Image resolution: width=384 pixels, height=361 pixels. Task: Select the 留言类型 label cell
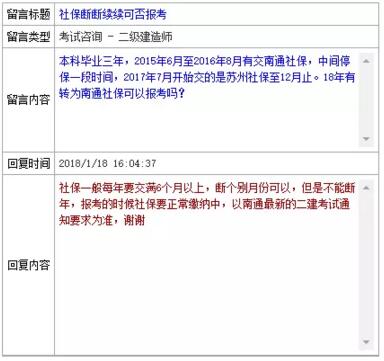(x=29, y=37)
